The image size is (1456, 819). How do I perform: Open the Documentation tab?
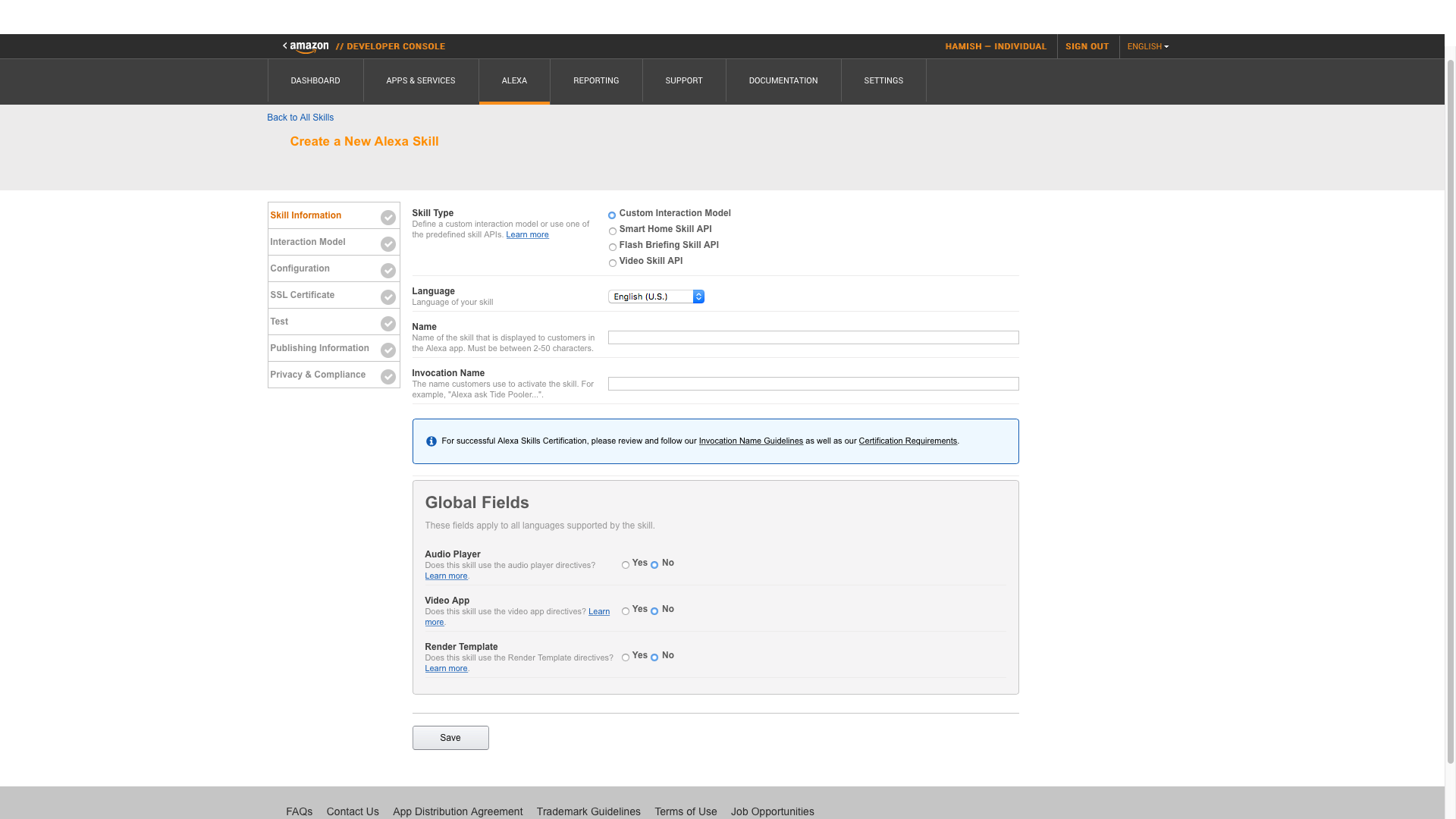coord(783,80)
